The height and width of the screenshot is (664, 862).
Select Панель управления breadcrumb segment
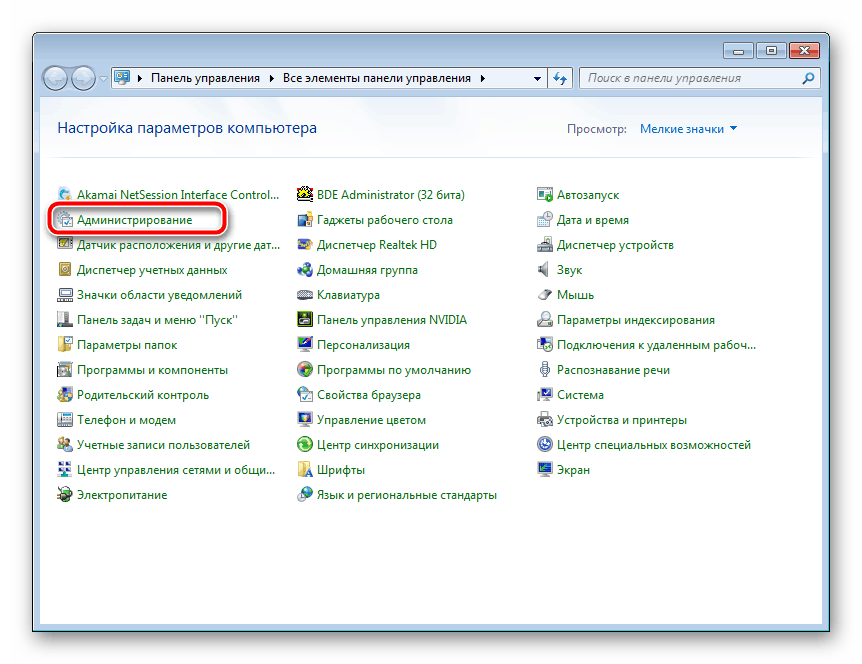[x=205, y=78]
